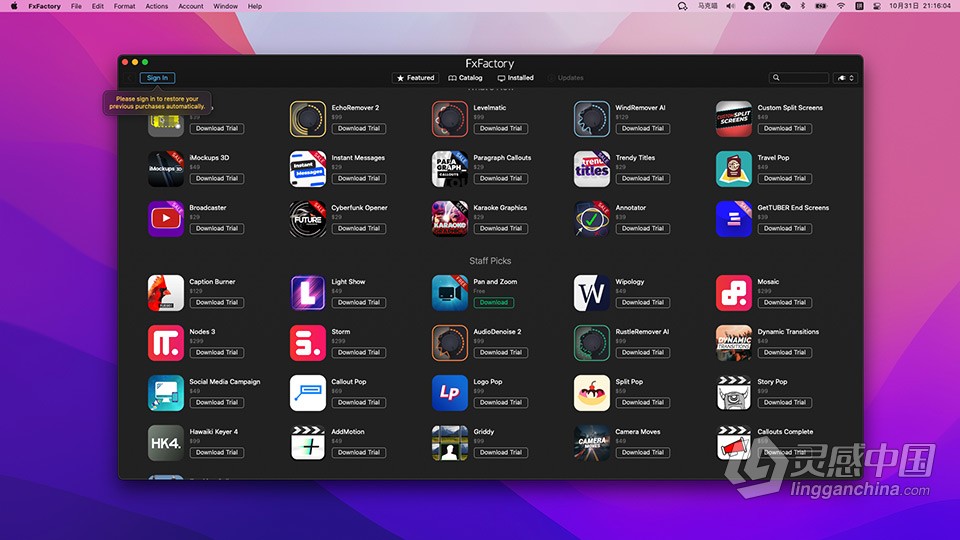Open the Updates tab
The width and height of the screenshot is (960, 540).
tap(566, 78)
